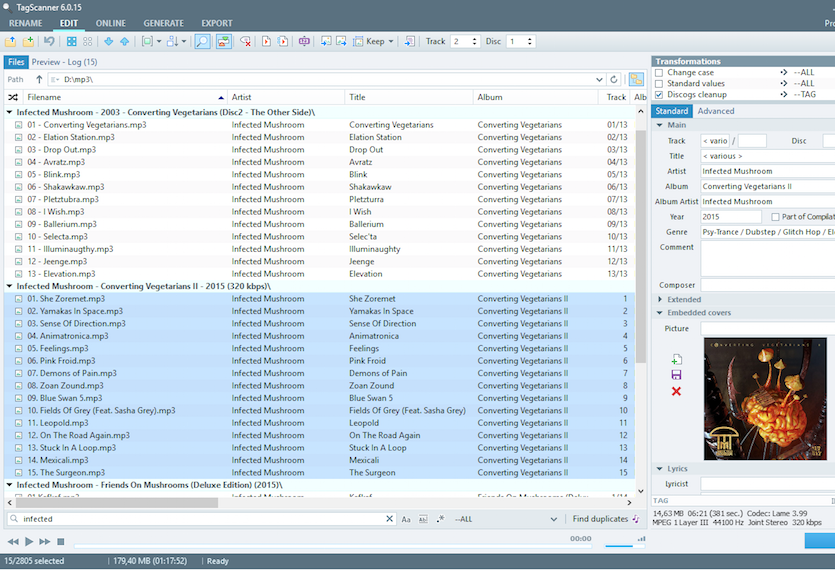Deselect all files with the grey grid icon

pos(88,41)
